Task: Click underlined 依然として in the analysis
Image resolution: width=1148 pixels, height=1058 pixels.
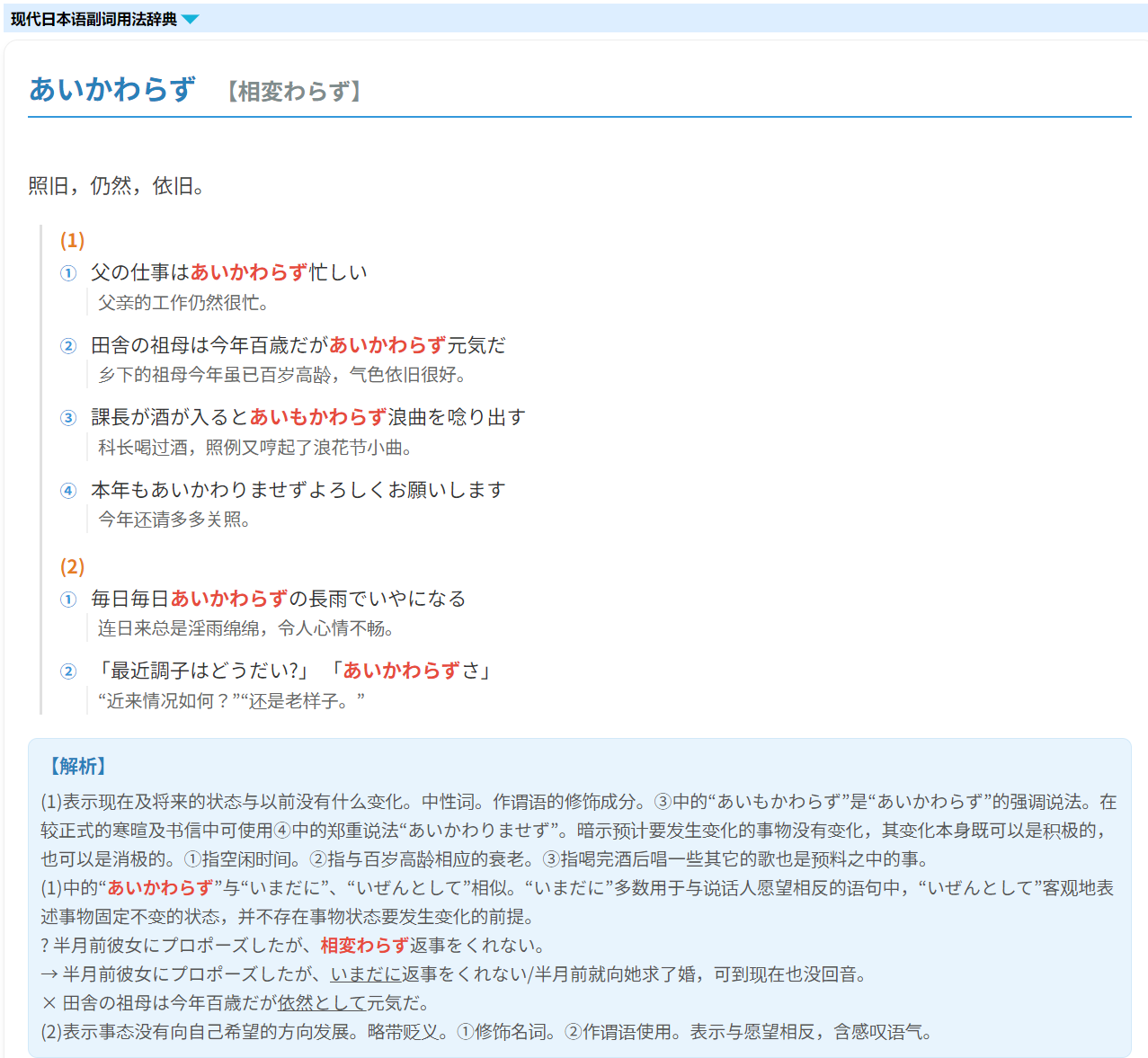Action: (x=322, y=1003)
